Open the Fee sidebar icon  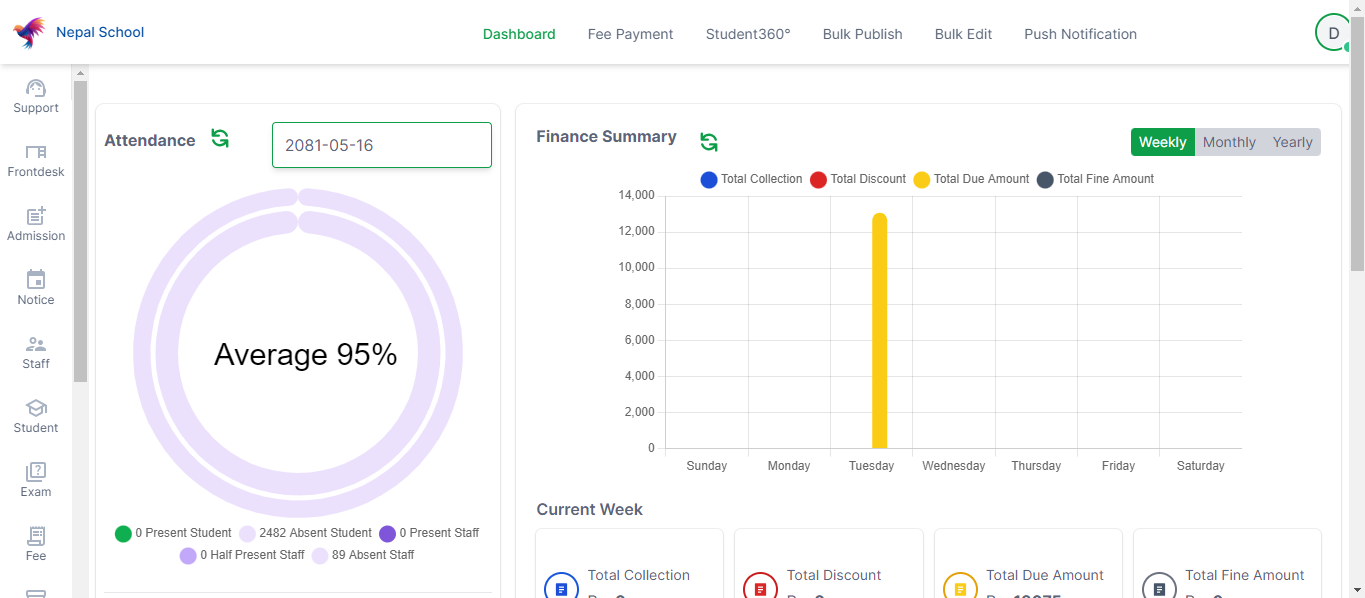pos(36,537)
